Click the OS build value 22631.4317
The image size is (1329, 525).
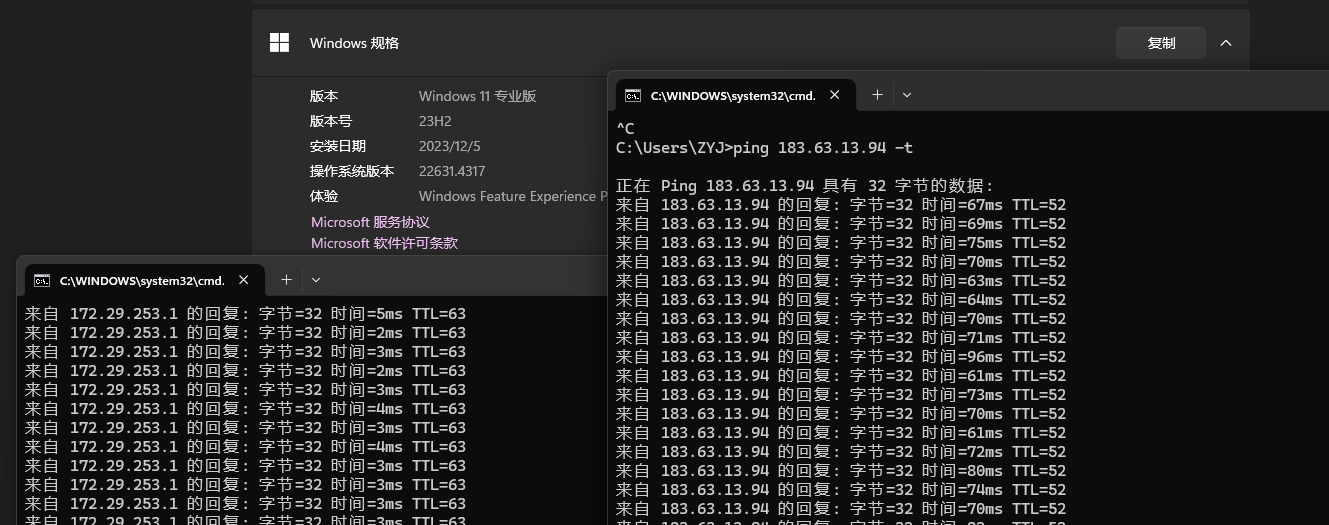[x=452, y=171]
